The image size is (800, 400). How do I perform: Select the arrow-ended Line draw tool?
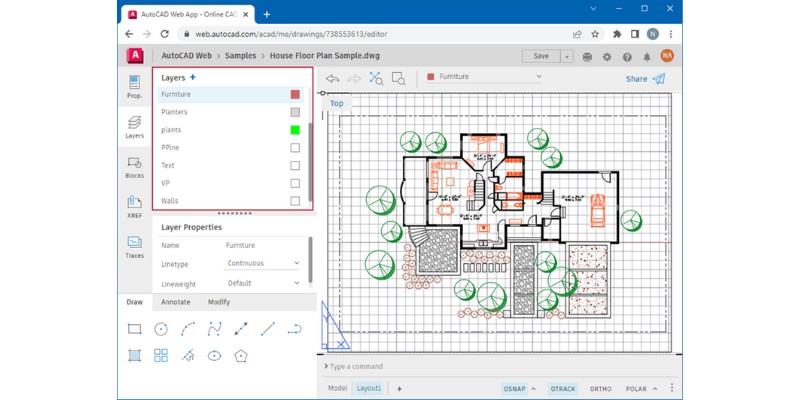[x=241, y=329]
